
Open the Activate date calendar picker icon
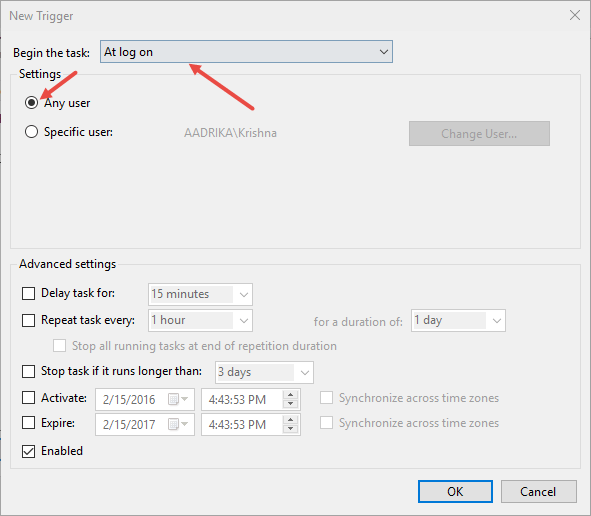[178, 399]
